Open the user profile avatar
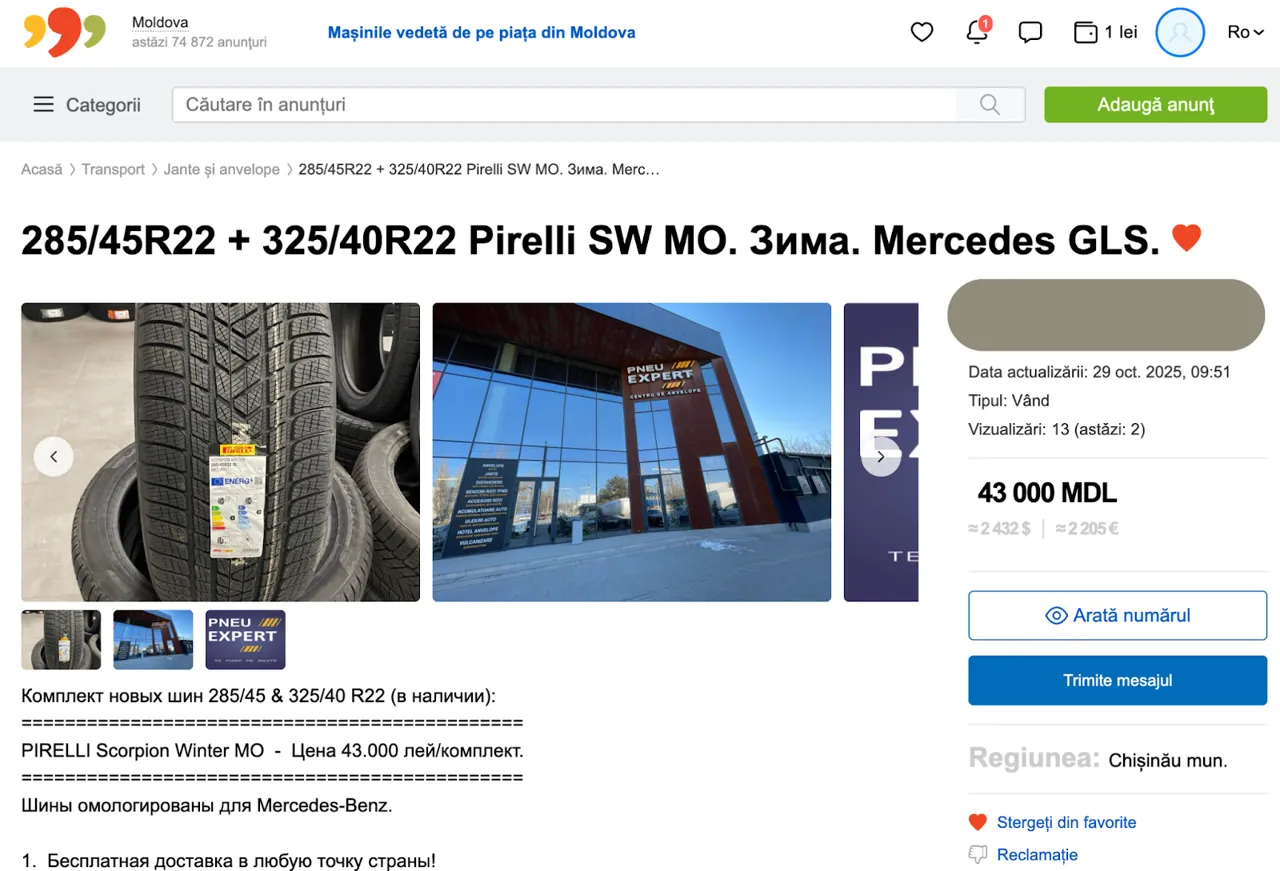Screen dimensions: 1280x871 pyautogui.click(x=1180, y=32)
